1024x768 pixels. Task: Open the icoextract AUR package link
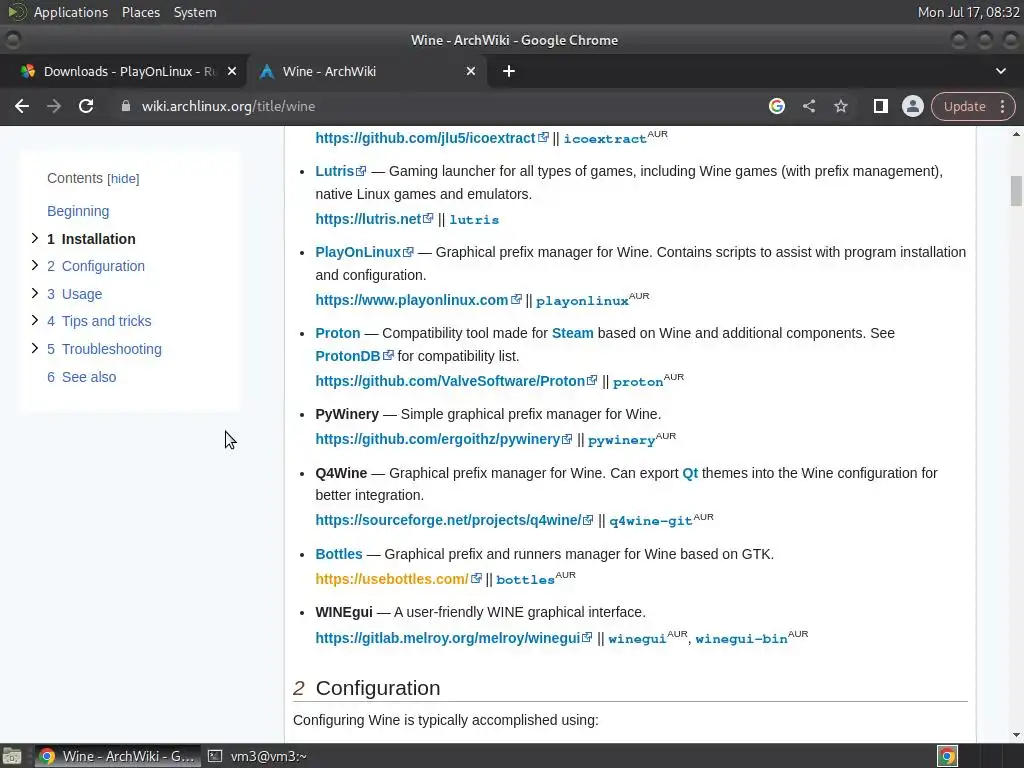click(605, 138)
